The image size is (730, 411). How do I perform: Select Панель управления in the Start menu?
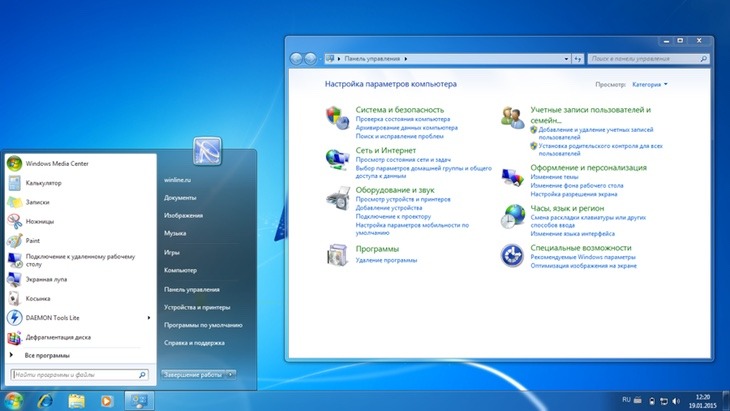pyautogui.click(x=191, y=289)
